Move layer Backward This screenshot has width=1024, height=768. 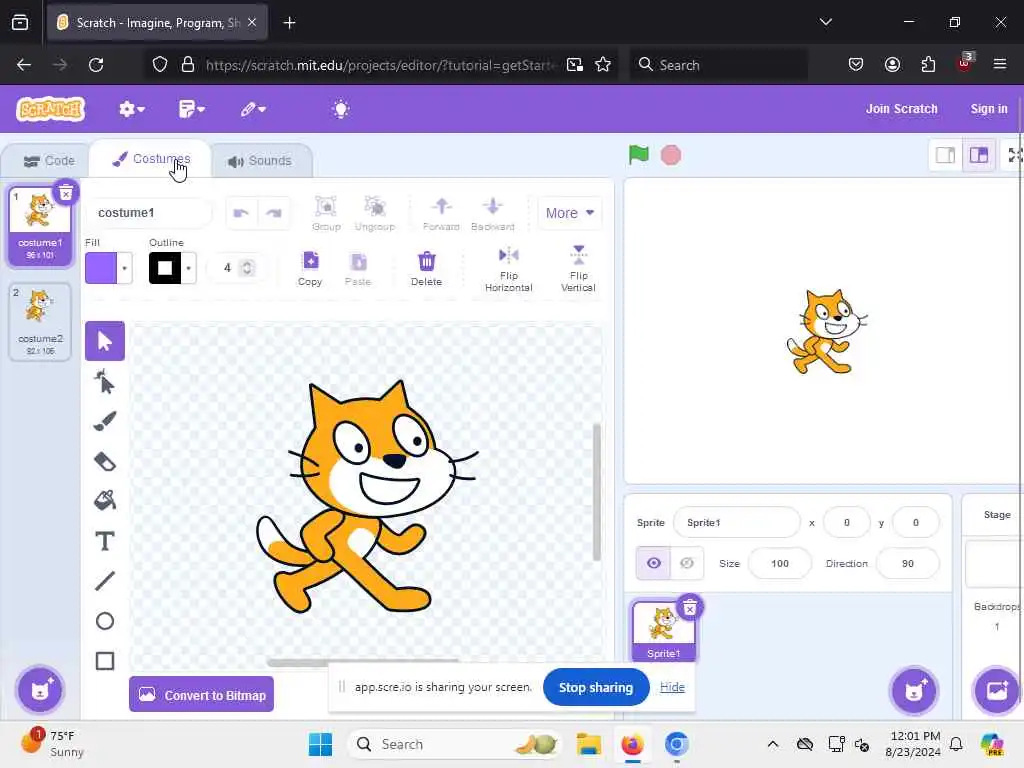click(x=492, y=213)
